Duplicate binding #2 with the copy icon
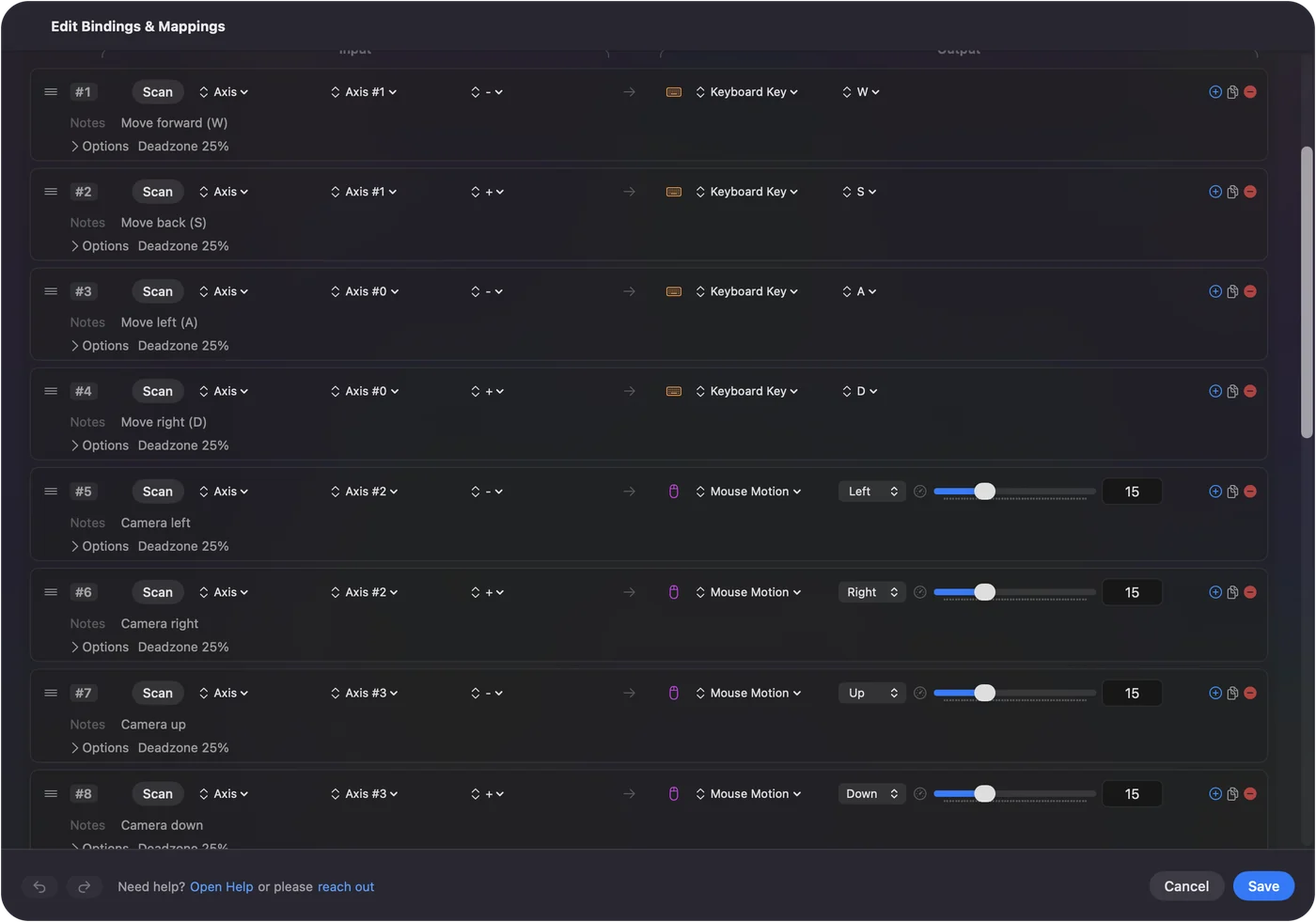 click(1232, 192)
